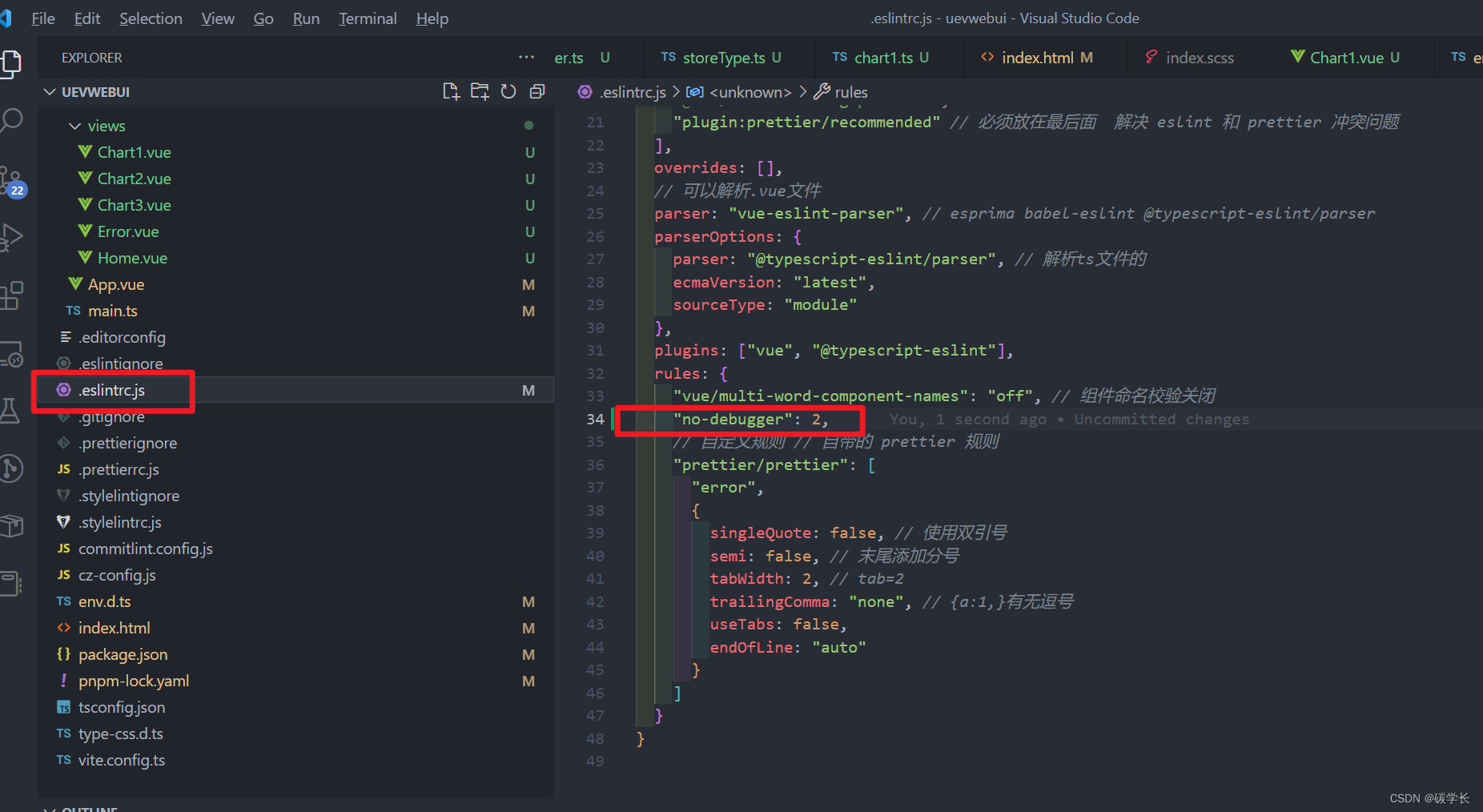Refresh the explorer file tree

coord(508,92)
